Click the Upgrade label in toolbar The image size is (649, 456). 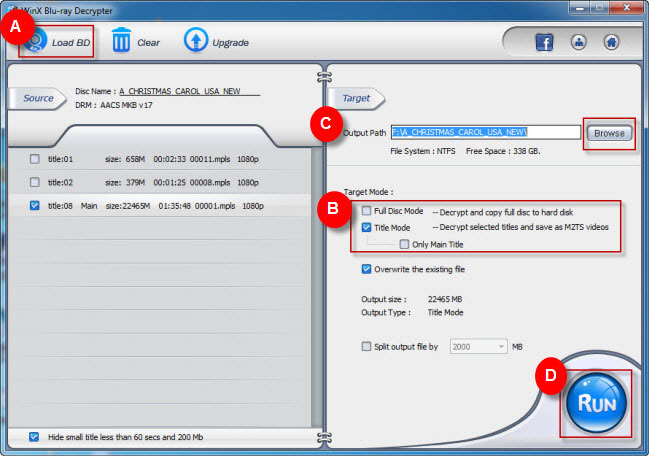click(x=231, y=43)
